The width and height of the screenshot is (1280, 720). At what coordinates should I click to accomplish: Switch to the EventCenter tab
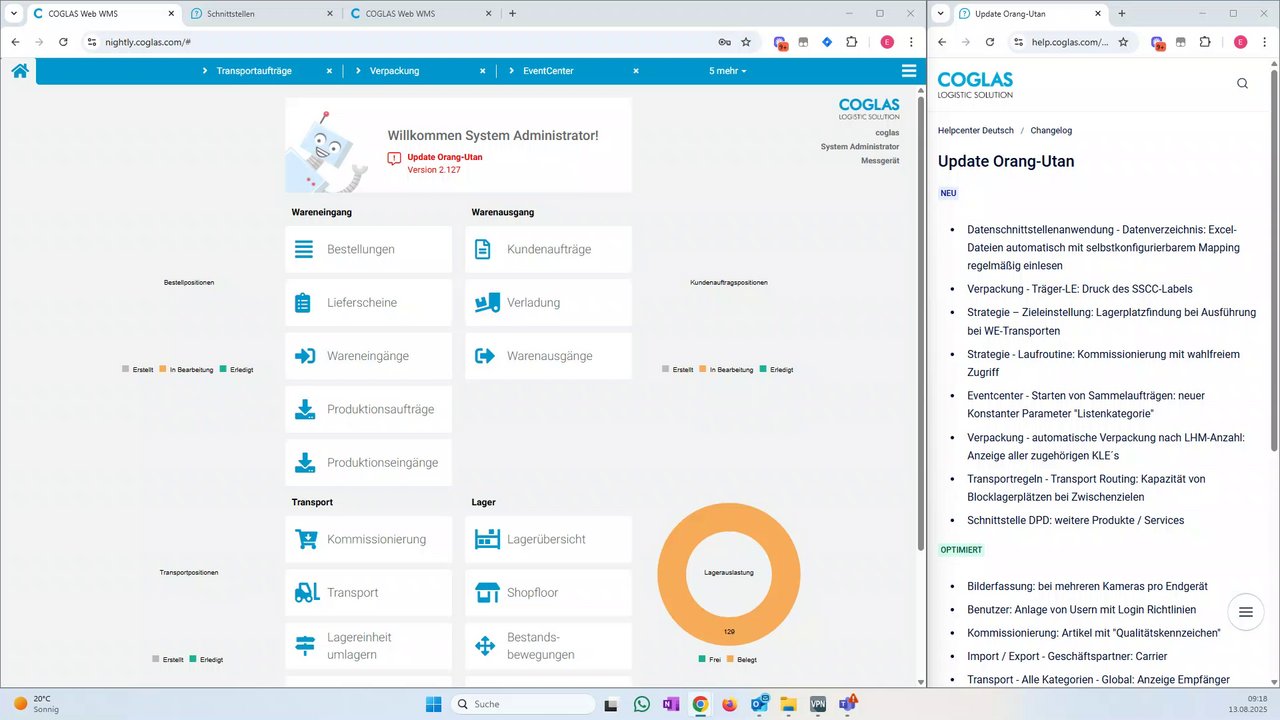point(548,71)
